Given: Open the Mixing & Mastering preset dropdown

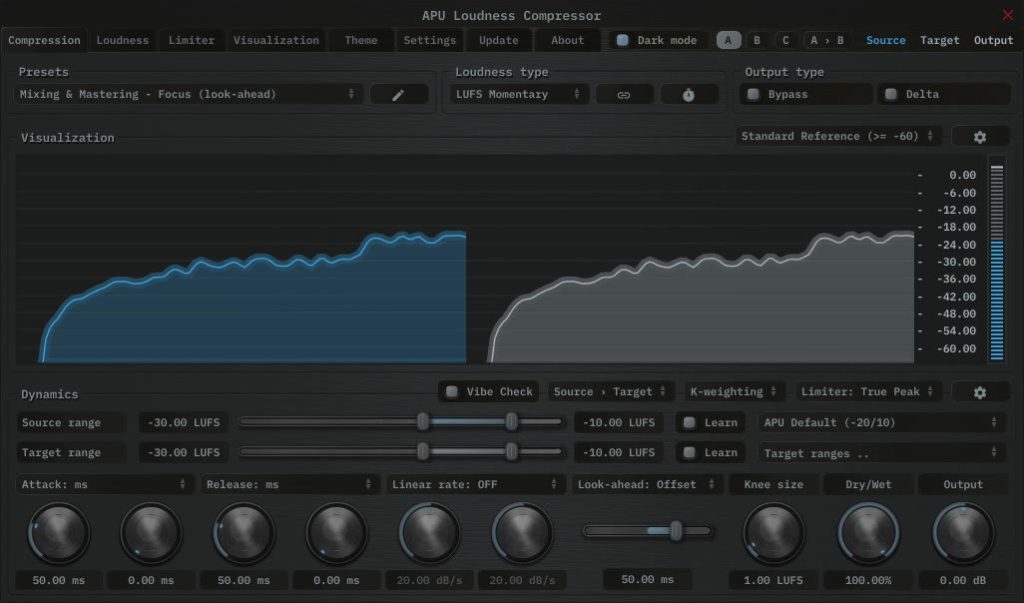Looking at the screenshot, I should tap(188, 93).
